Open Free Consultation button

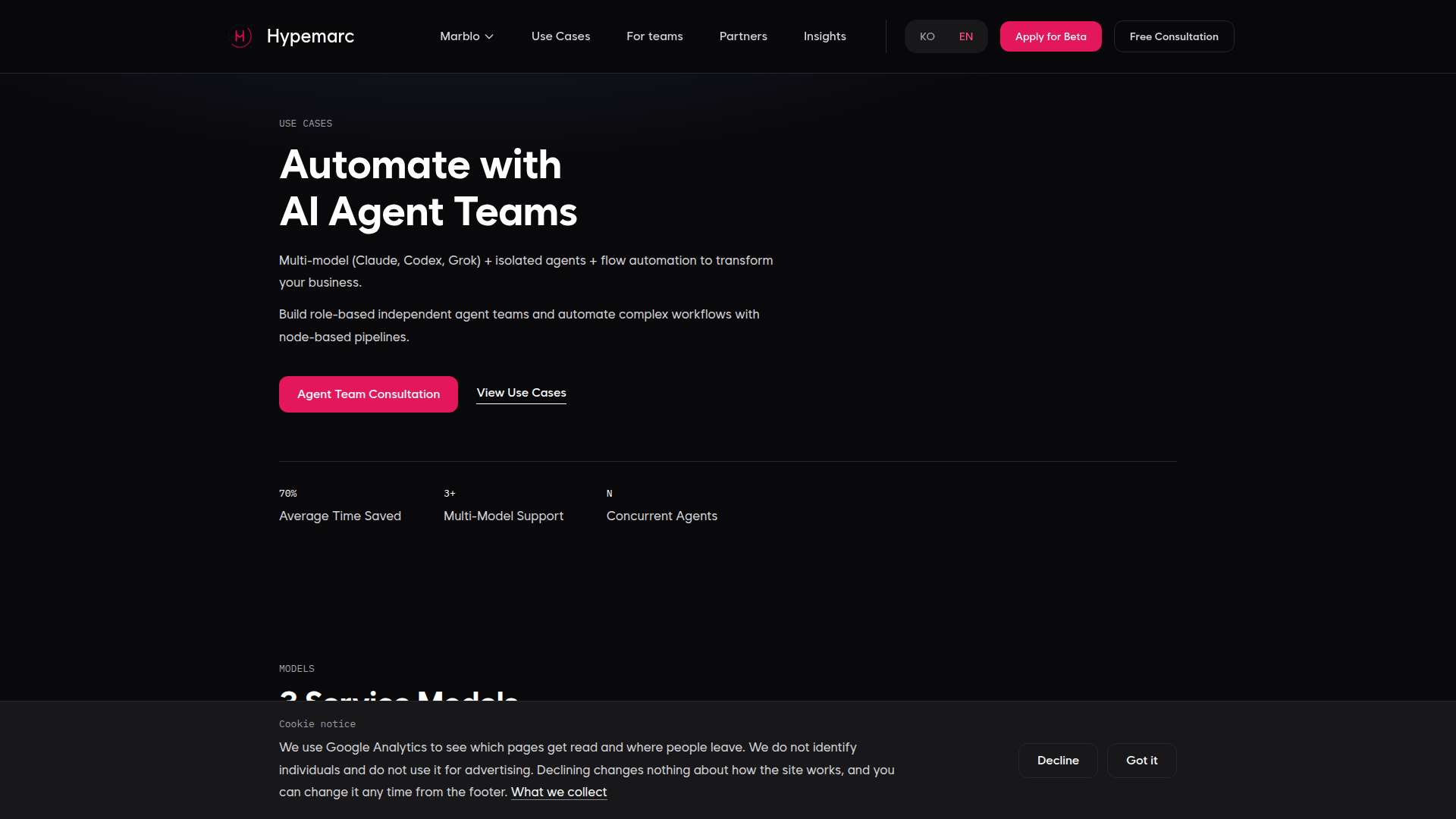[x=1173, y=36]
